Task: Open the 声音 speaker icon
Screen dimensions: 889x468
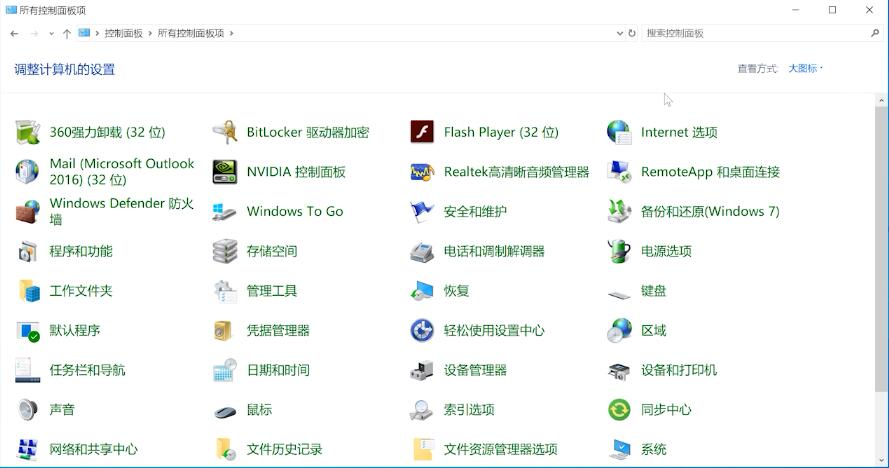Action: (x=27, y=410)
